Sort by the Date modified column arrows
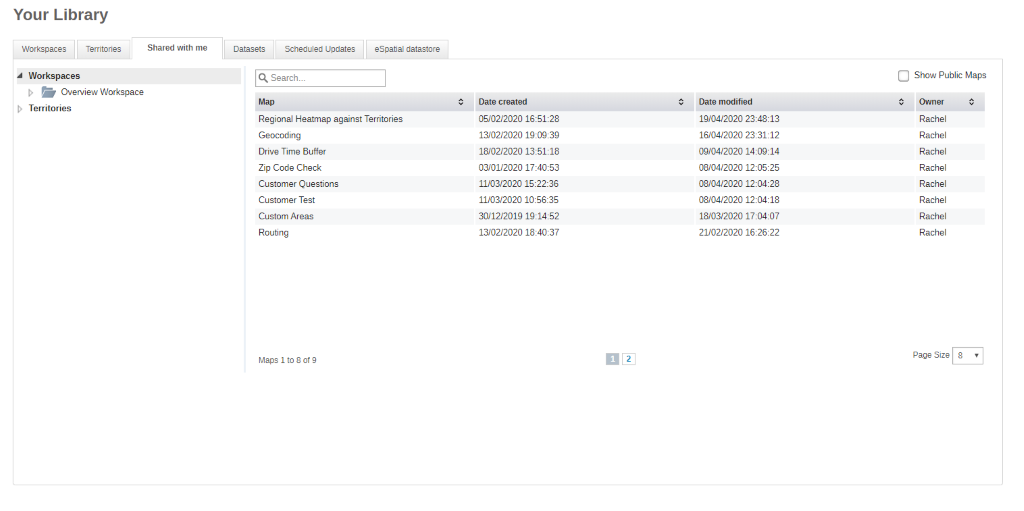The width and height of the screenshot is (1024, 511). (x=901, y=102)
